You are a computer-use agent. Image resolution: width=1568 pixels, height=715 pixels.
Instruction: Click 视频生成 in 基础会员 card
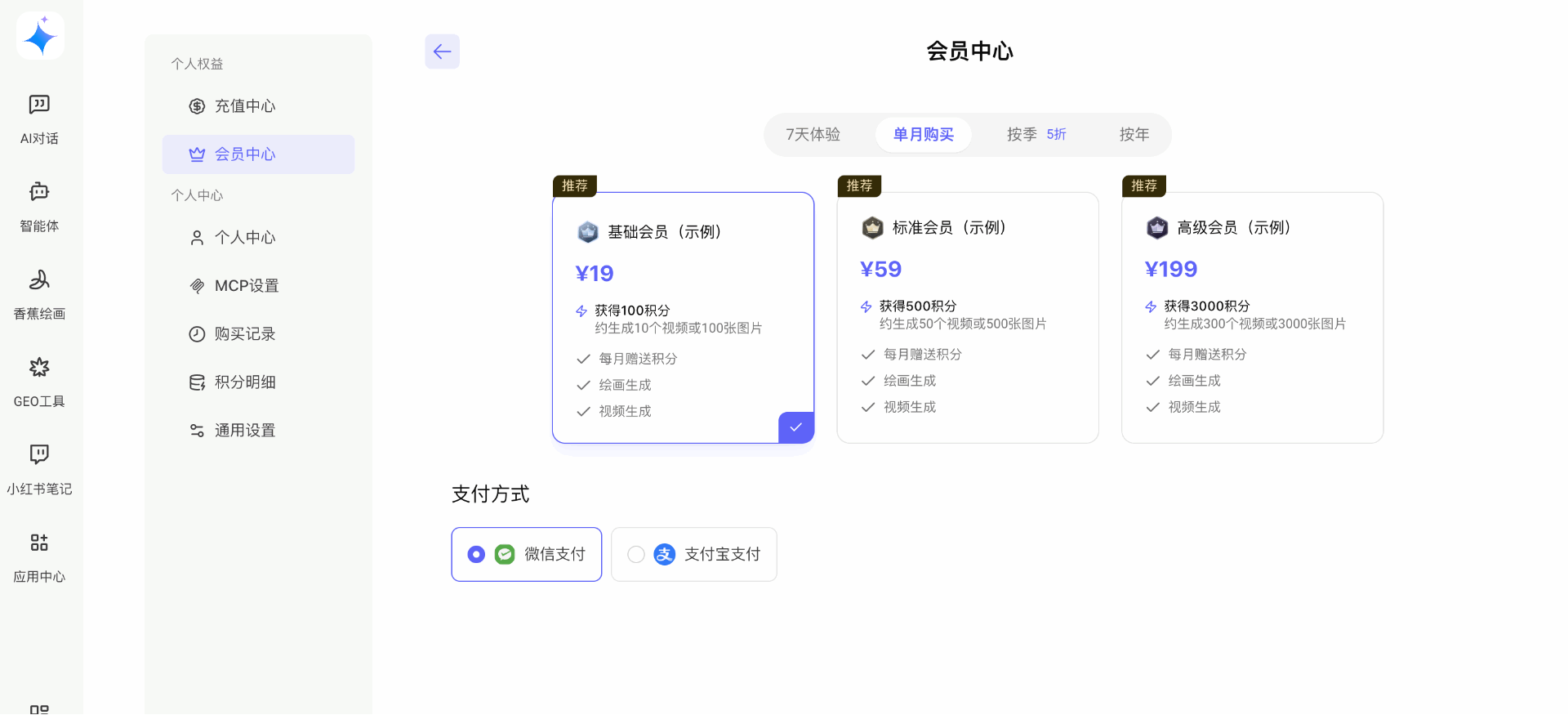click(625, 412)
